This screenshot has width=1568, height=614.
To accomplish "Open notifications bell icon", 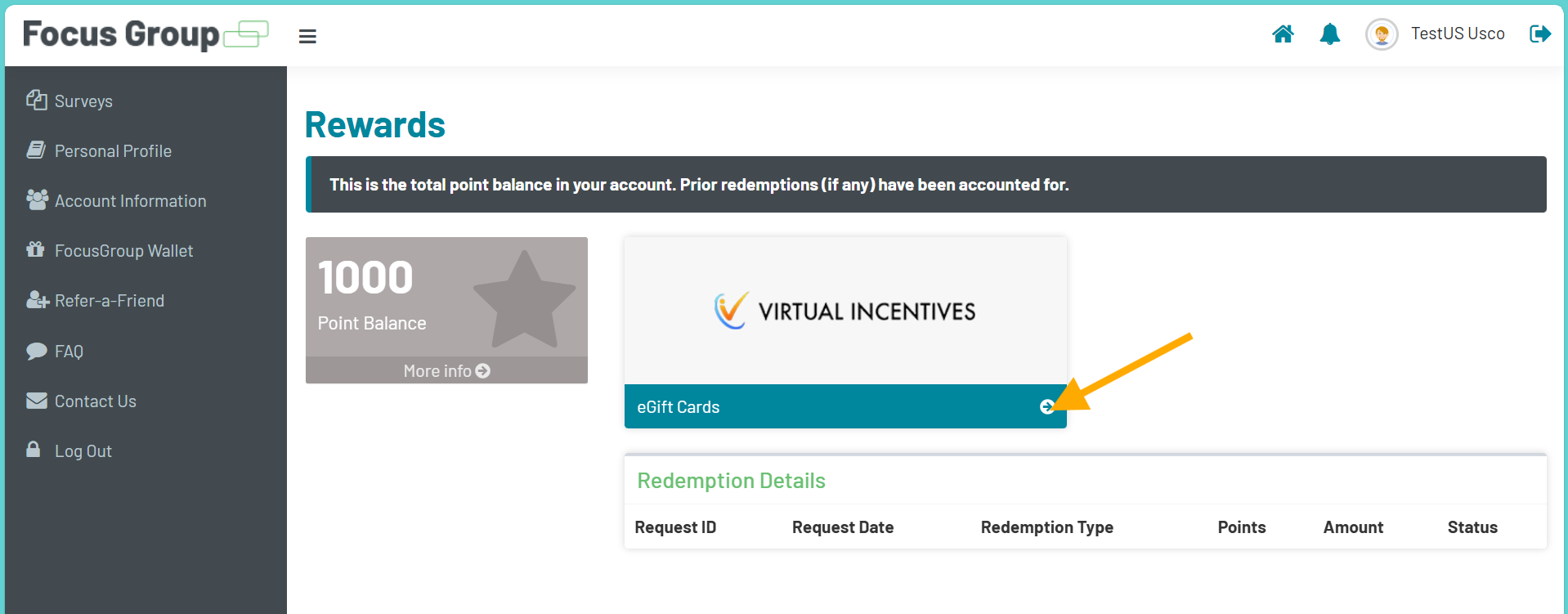I will 1330,34.
